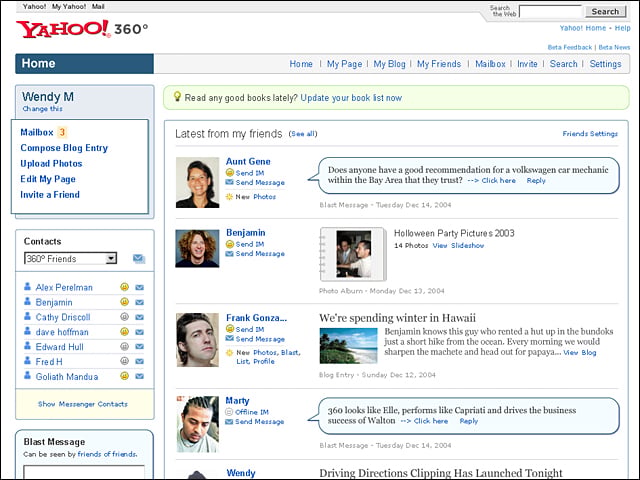Click Update your book list now link
Viewport: 640px width, 480px height.
[x=351, y=98]
